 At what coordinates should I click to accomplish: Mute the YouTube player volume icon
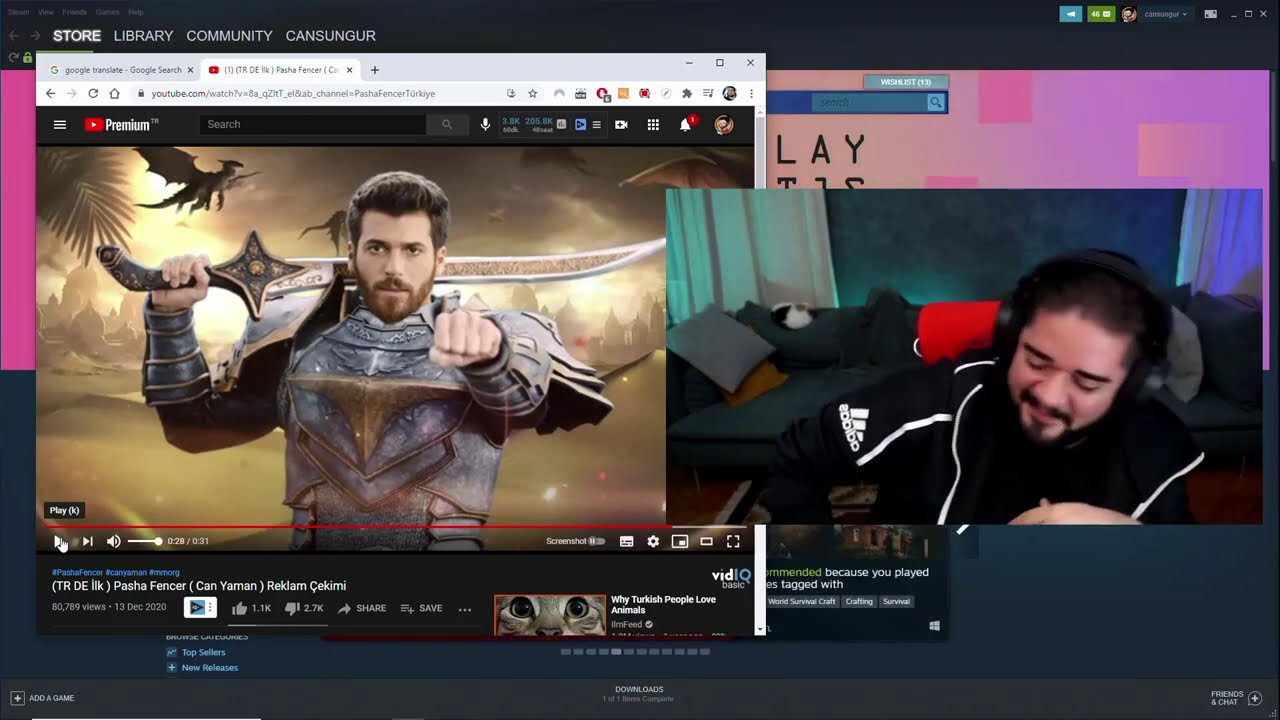114,541
